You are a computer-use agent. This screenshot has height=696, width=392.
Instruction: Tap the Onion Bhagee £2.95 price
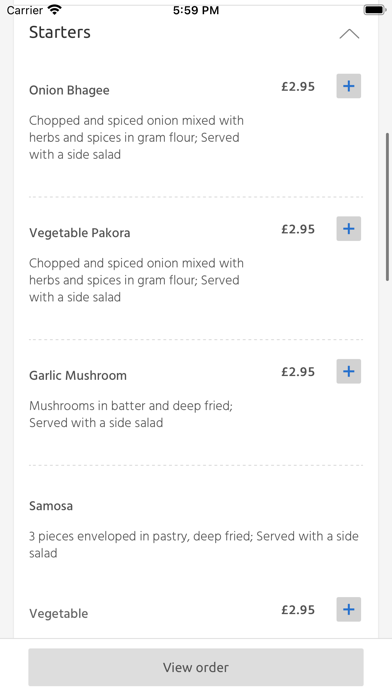point(298,87)
